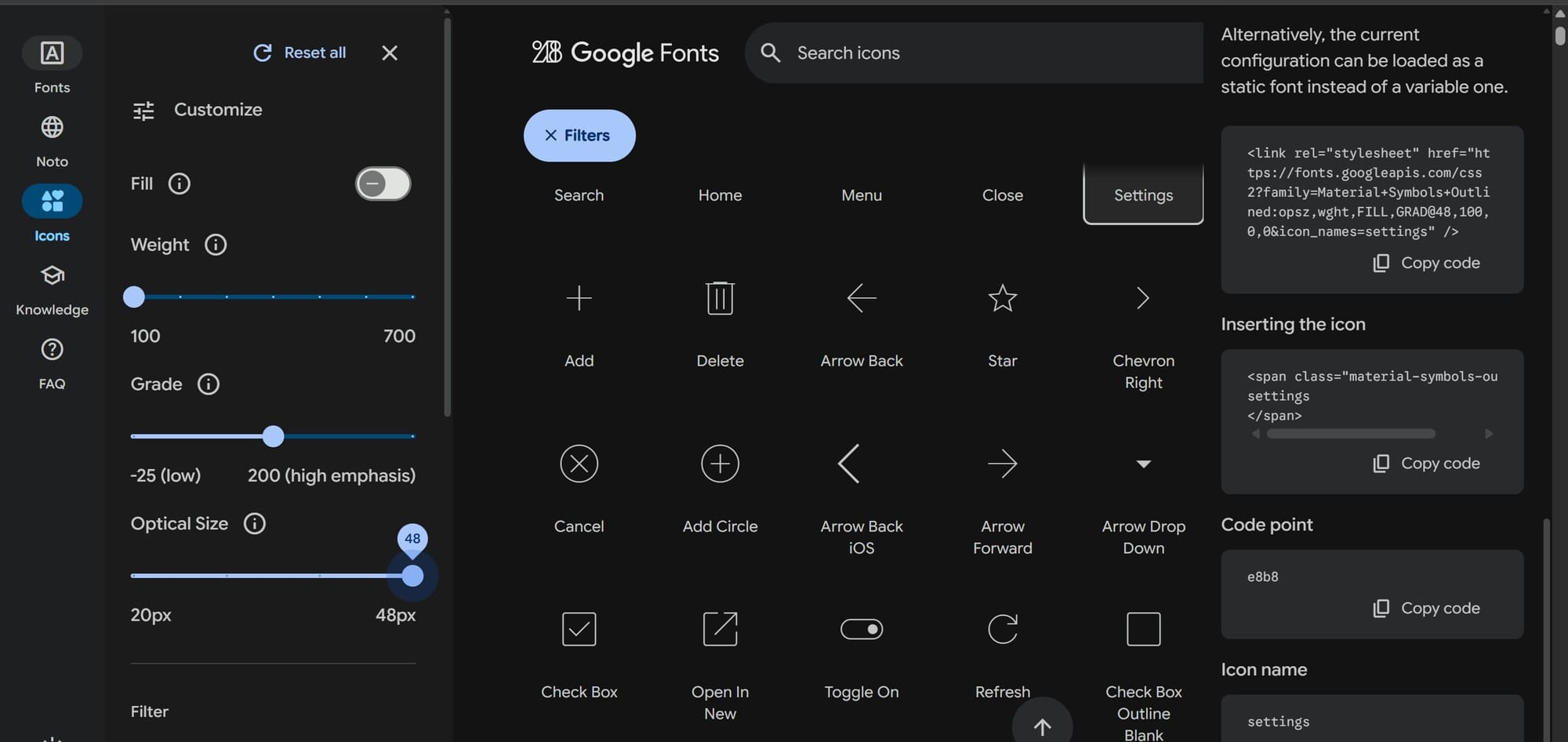
Task: Focus the Search icons field
Action: pos(975,53)
